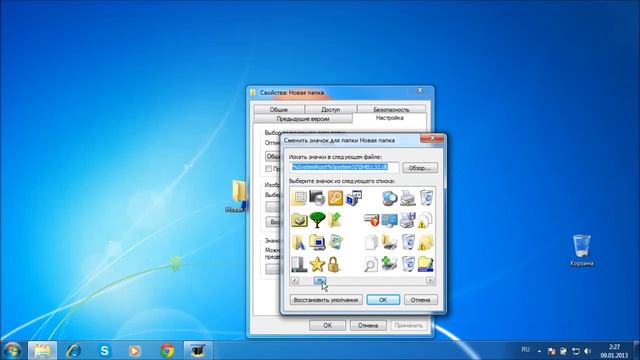Click OK in the Свойства properties window

[327, 326]
